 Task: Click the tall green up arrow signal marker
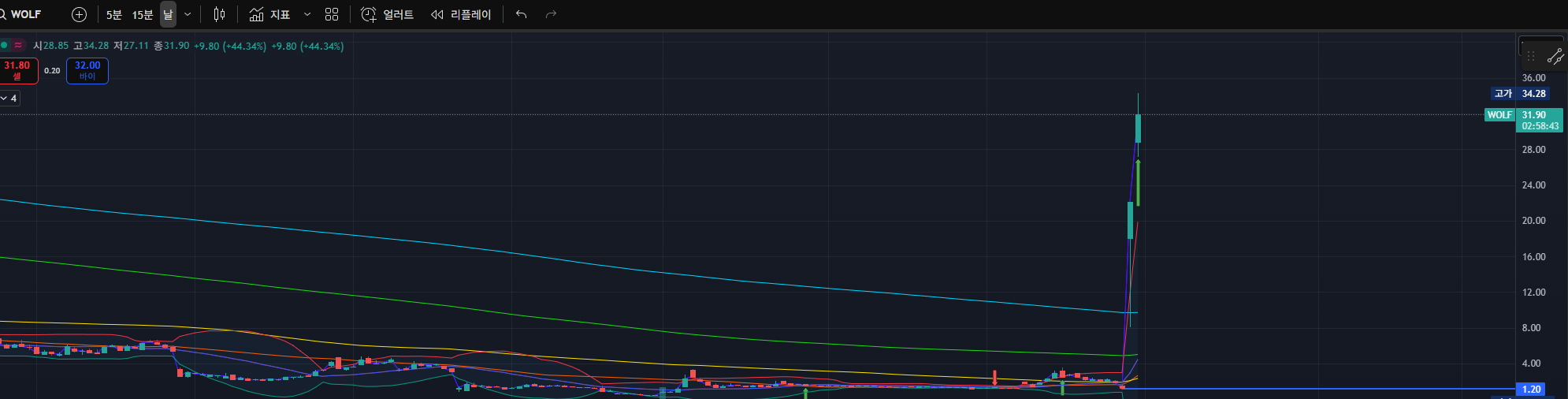1138,183
